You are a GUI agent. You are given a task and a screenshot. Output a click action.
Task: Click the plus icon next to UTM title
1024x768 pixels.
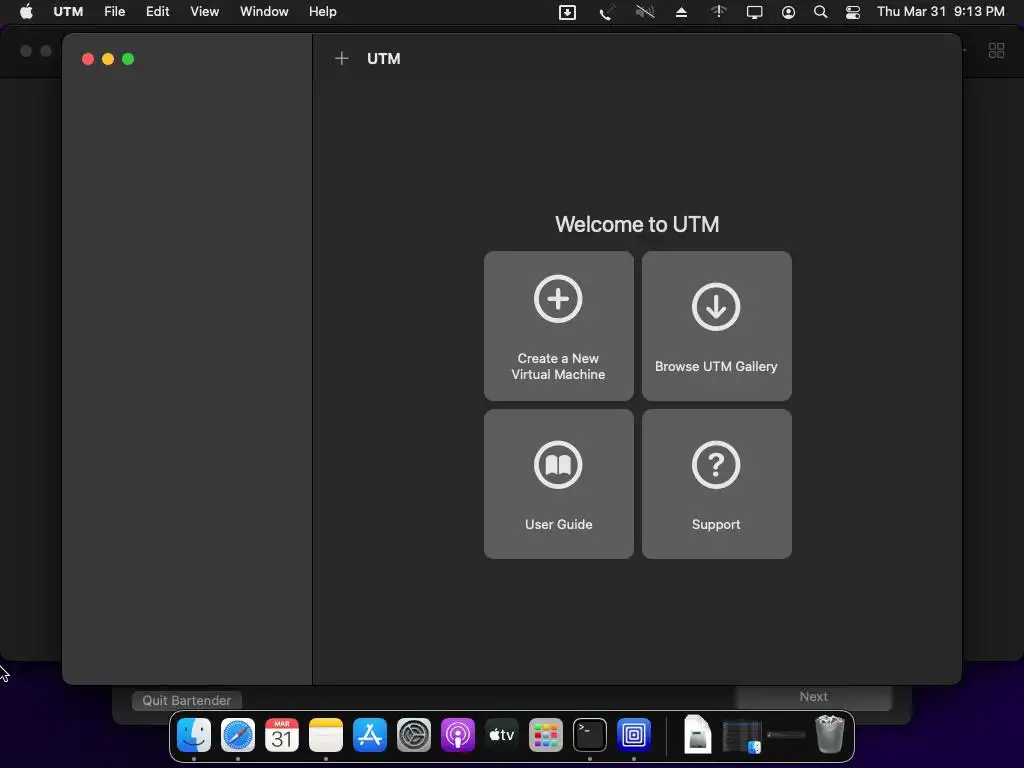342,59
